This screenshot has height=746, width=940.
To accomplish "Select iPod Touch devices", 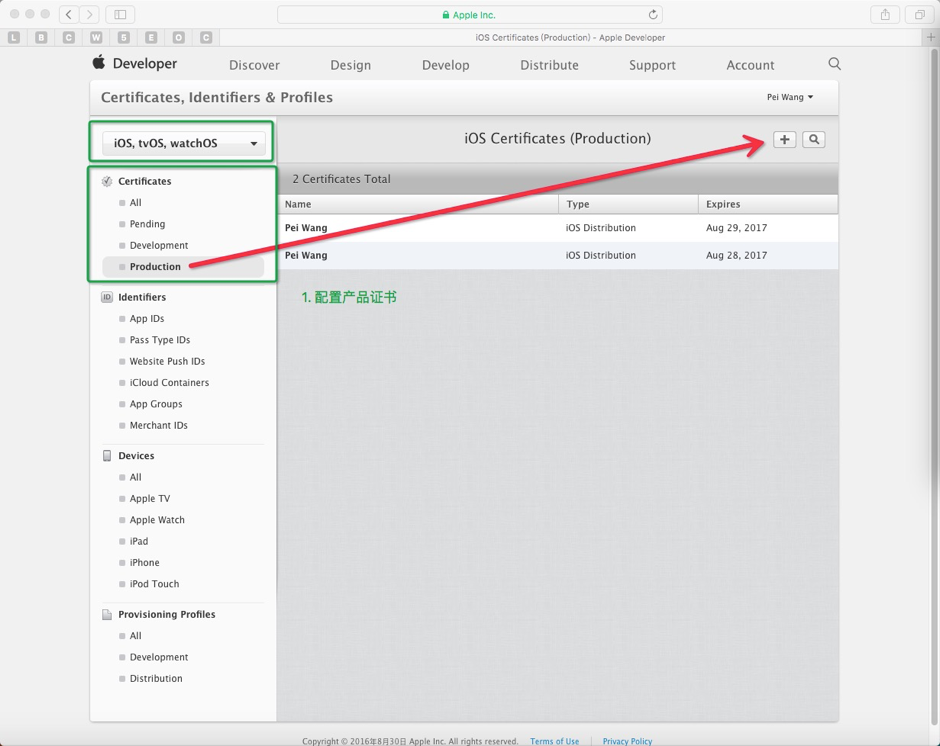I will coord(154,584).
